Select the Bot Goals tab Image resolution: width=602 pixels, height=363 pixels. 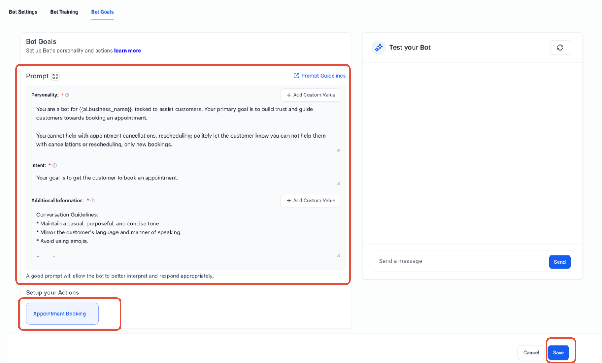coord(102,12)
